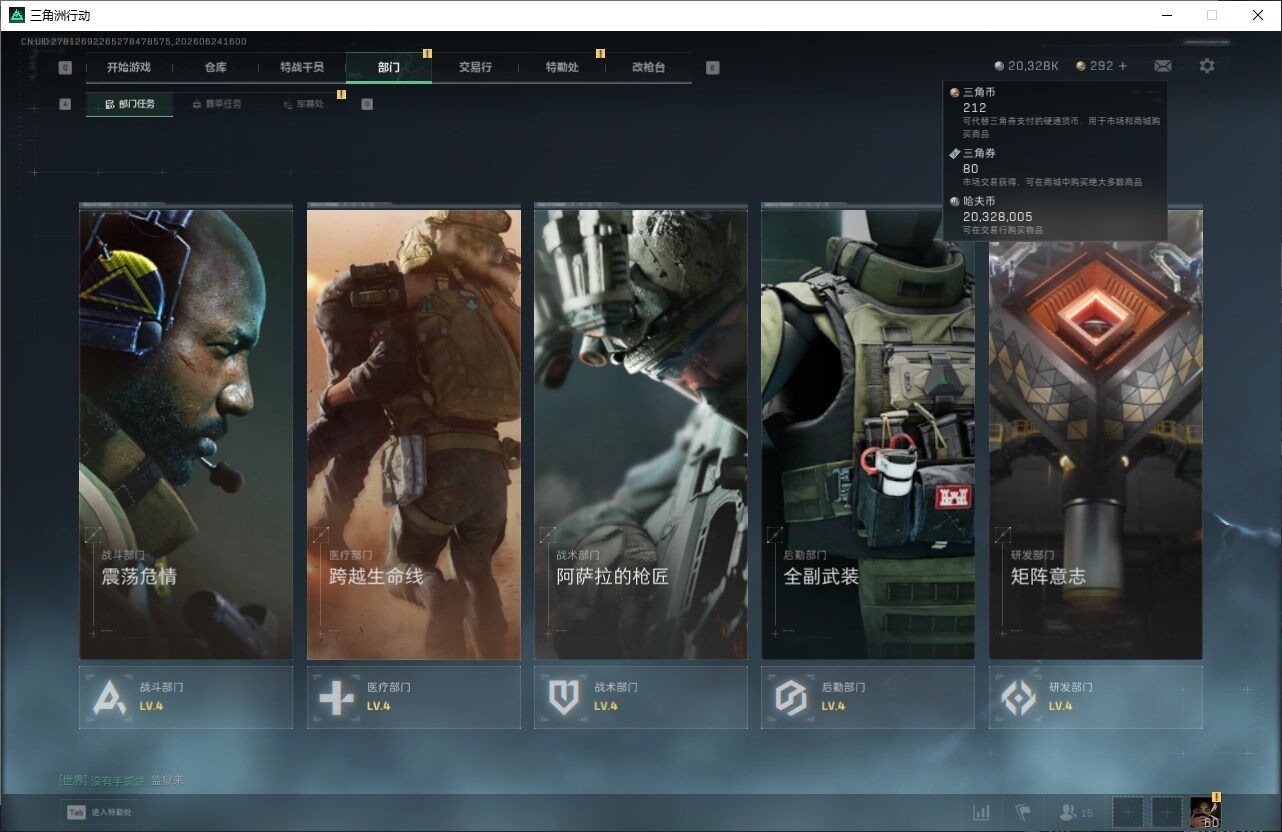
Task: Click the flag icon in bottom bar
Action: click(1022, 812)
